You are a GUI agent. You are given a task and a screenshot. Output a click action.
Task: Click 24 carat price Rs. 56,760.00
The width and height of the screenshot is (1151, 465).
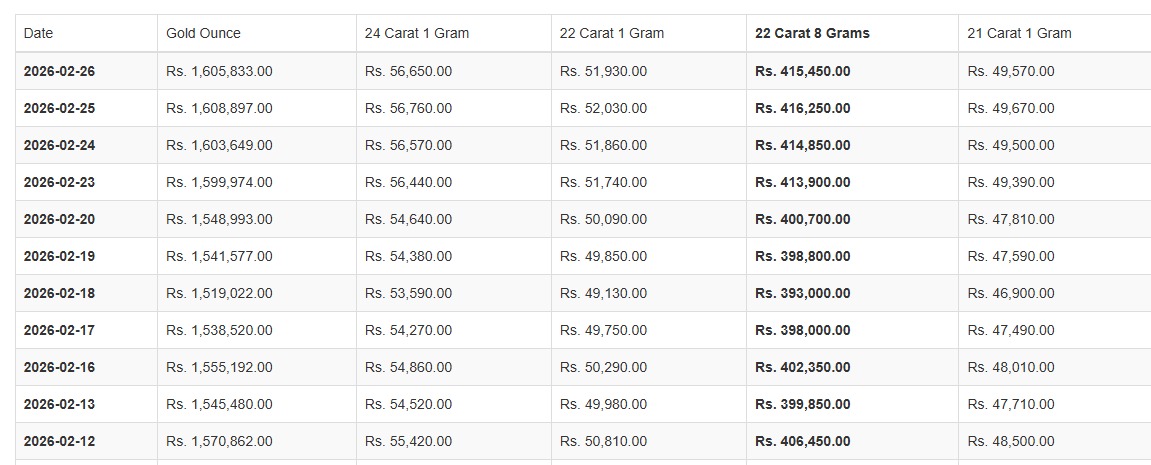[x=408, y=108]
